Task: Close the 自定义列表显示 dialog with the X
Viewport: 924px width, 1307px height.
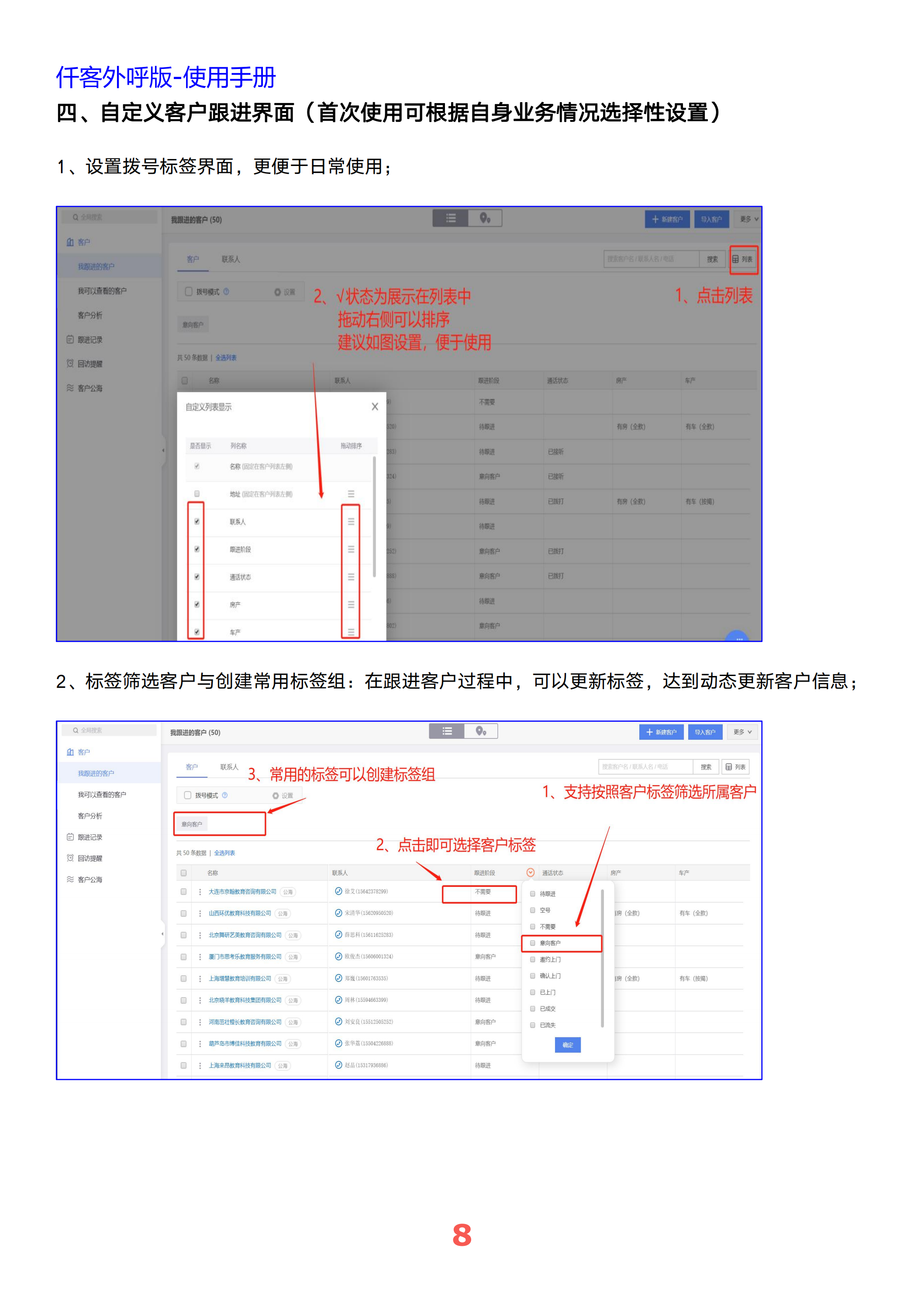Action: (375, 407)
